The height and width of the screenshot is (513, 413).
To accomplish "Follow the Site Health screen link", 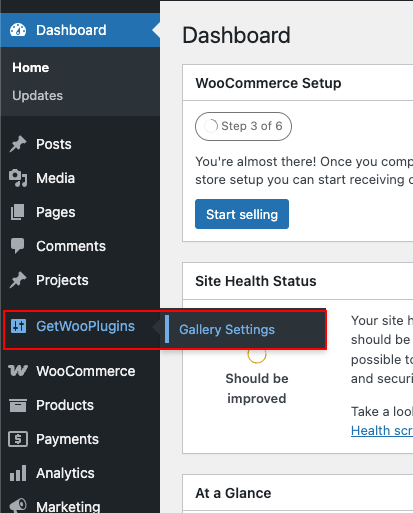I will click(382, 430).
